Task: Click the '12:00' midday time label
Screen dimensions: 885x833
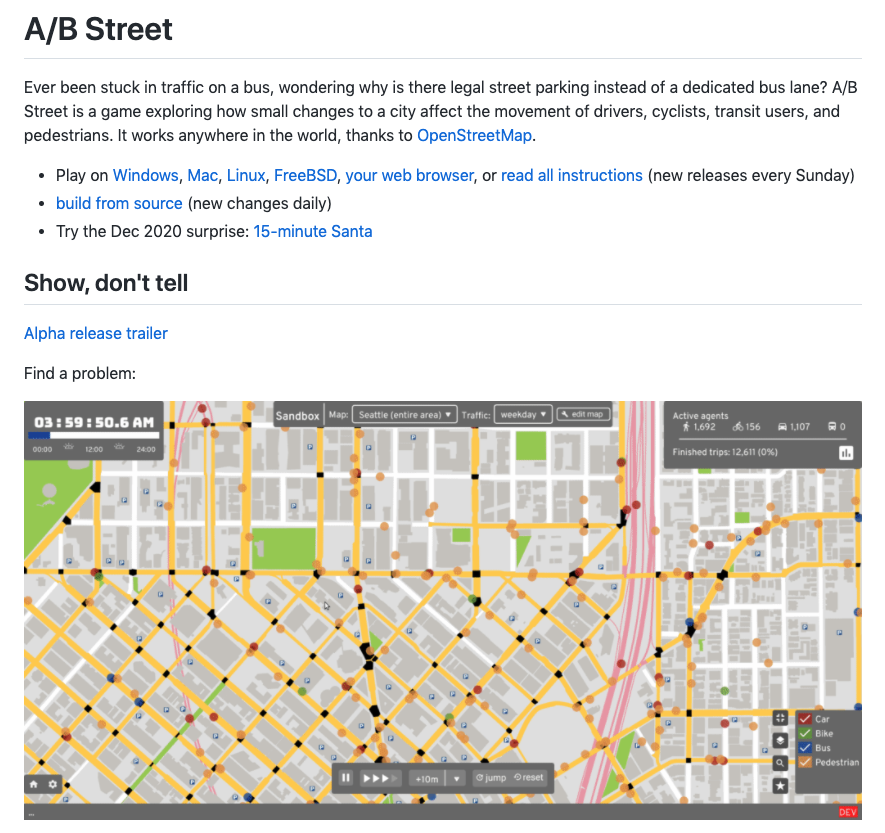Action: point(94,450)
